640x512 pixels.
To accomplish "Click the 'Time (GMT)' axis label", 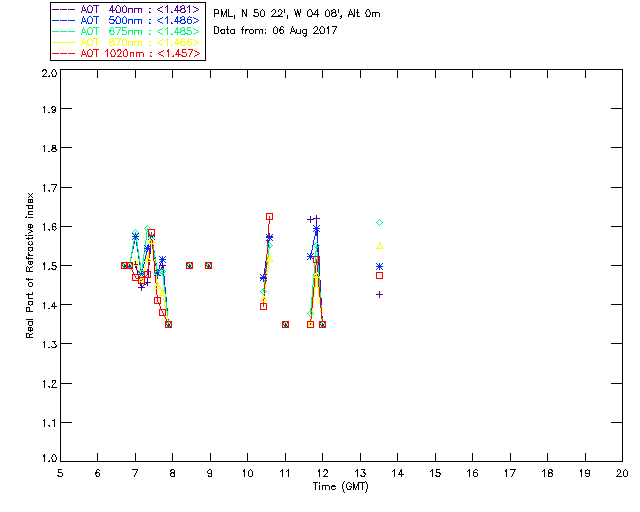I will 340,487.
